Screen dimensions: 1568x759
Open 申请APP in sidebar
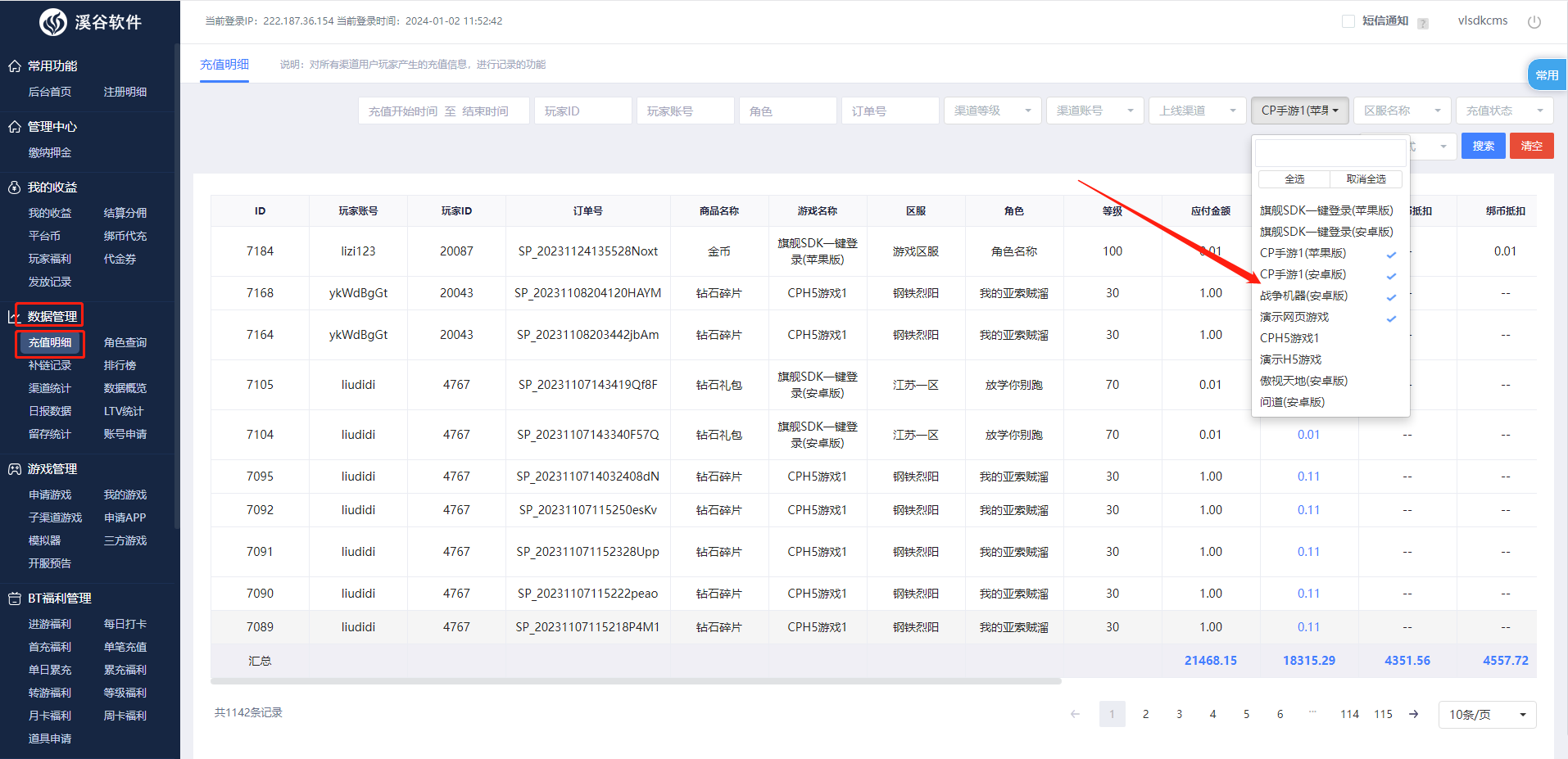(x=125, y=518)
